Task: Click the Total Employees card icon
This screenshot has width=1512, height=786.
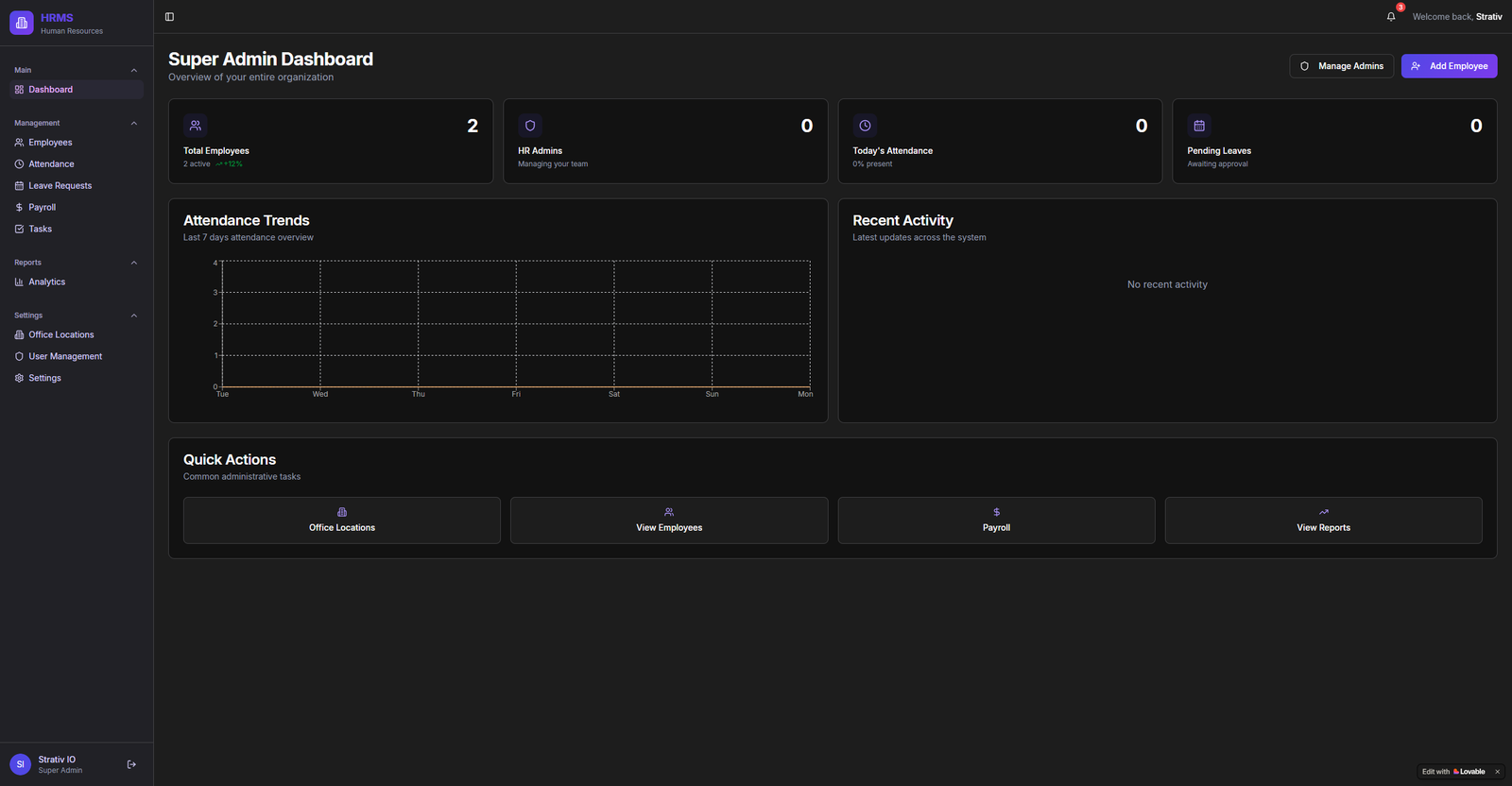Action: tap(196, 126)
